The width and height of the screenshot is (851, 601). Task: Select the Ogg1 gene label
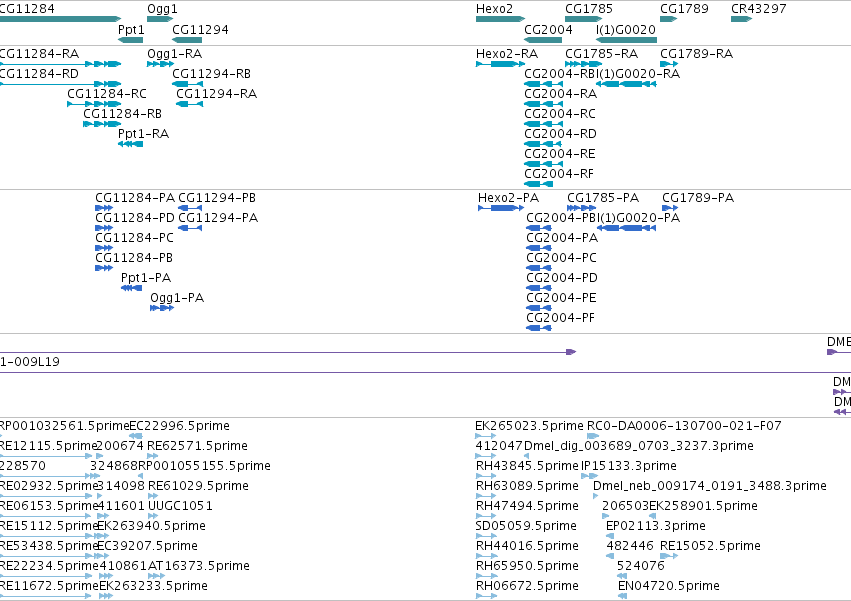coord(162,9)
